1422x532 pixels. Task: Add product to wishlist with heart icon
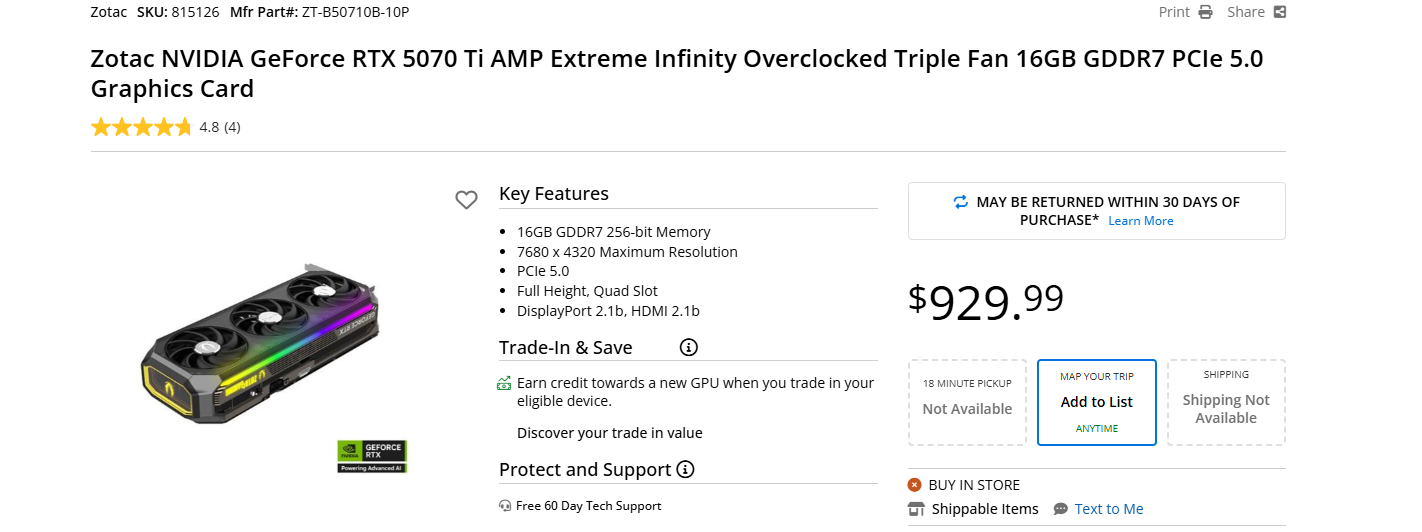(x=466, y=200)
